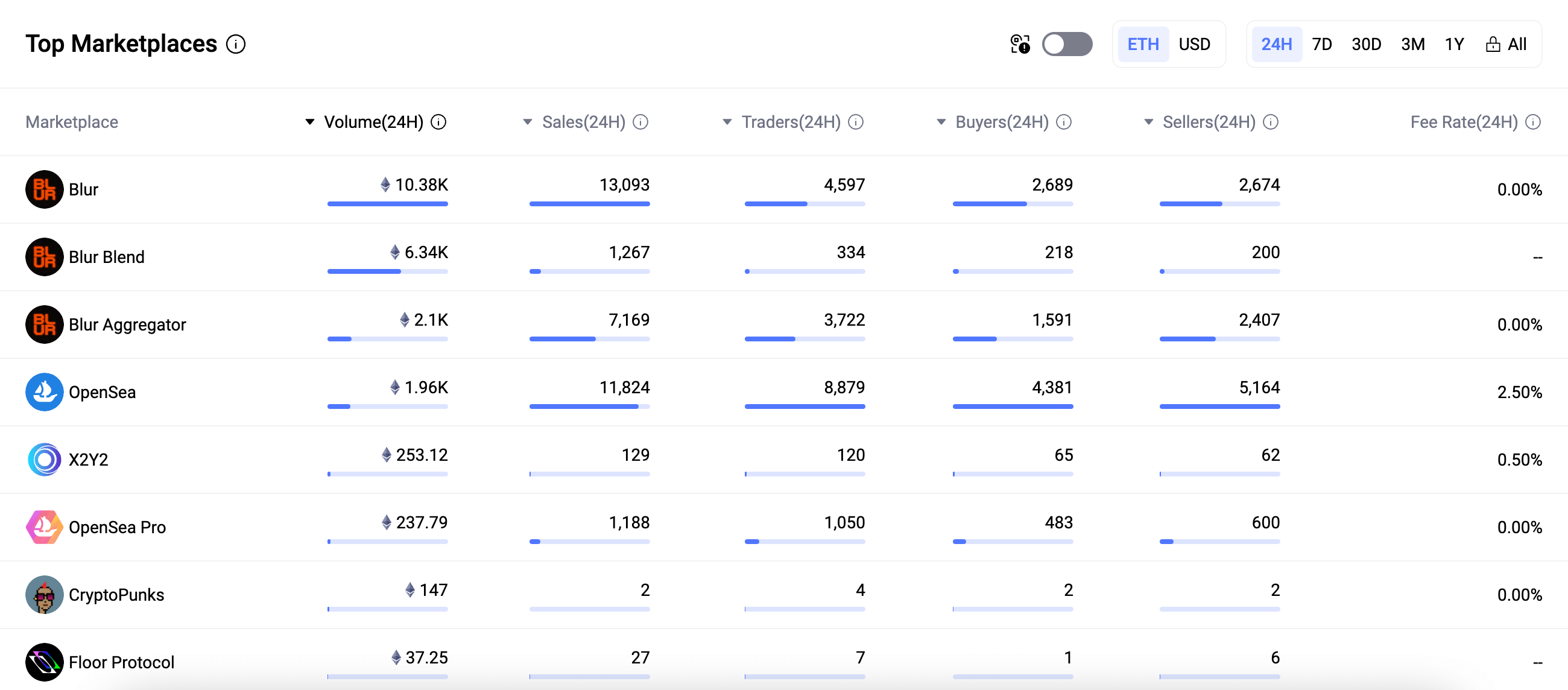The width and height of the screenshot is (1568, 690).
Task: Sort by Buyers(24H) arrow
Action: (x=941, y=122)
